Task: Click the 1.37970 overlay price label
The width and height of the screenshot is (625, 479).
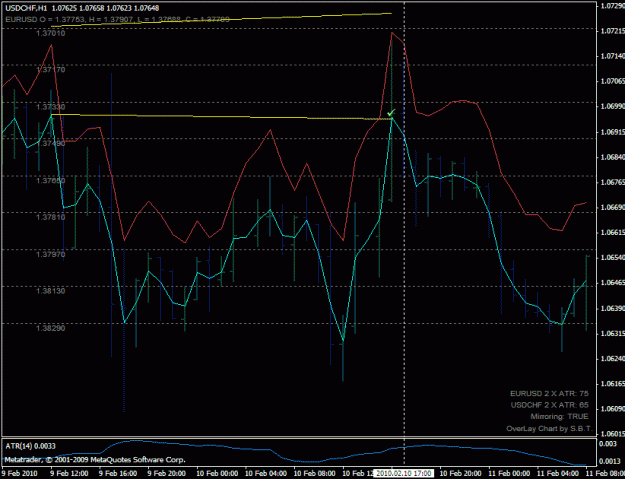Action: pos(51,254)
